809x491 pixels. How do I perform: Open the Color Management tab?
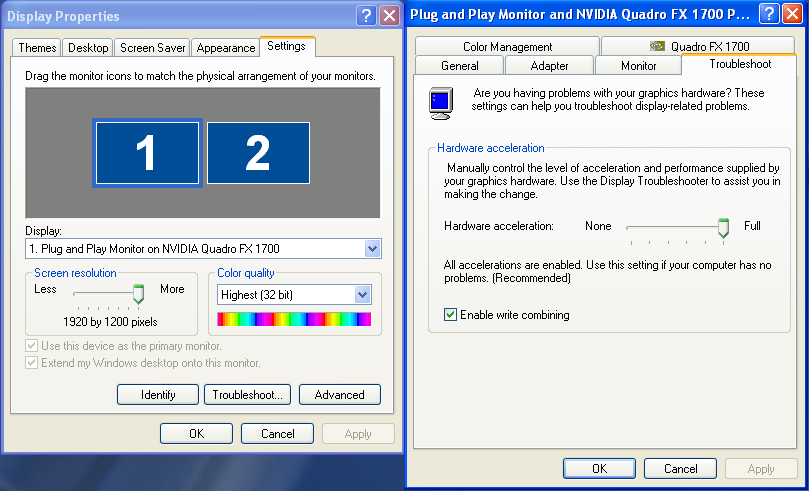508,47
